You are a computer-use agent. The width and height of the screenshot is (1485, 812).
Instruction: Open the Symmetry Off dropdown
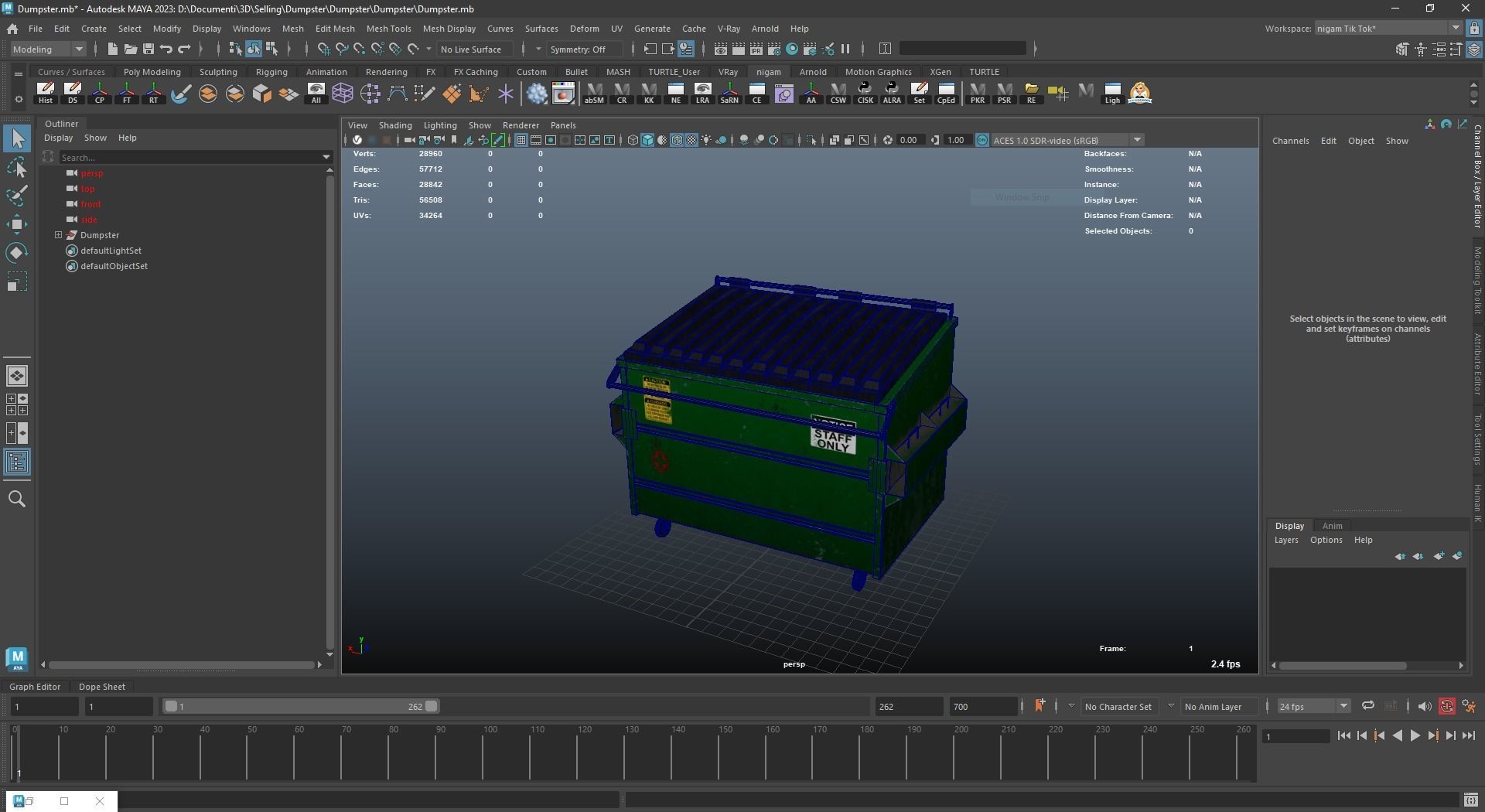pyautogui.click(x=584, y=49)
